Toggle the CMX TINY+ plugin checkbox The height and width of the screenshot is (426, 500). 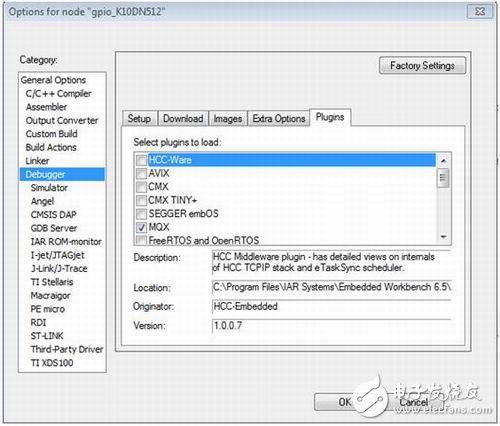click(x=141, y=200)
